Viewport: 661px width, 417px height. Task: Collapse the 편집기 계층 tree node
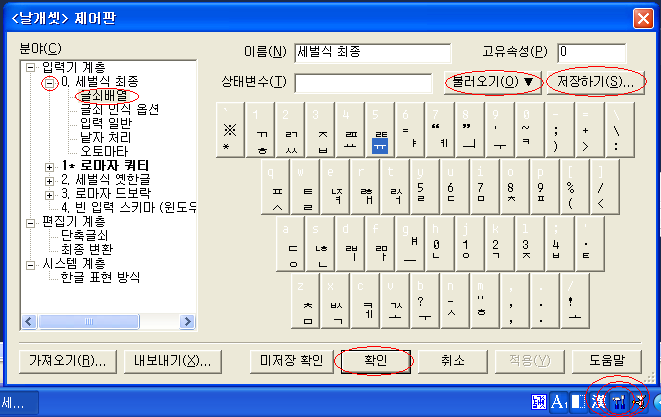click(x=30, y=223)
